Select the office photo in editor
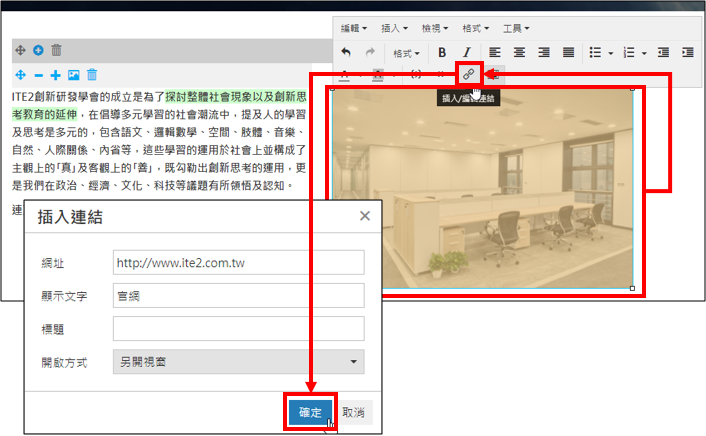This screenshot has width=706, height=436. point(482,188)
